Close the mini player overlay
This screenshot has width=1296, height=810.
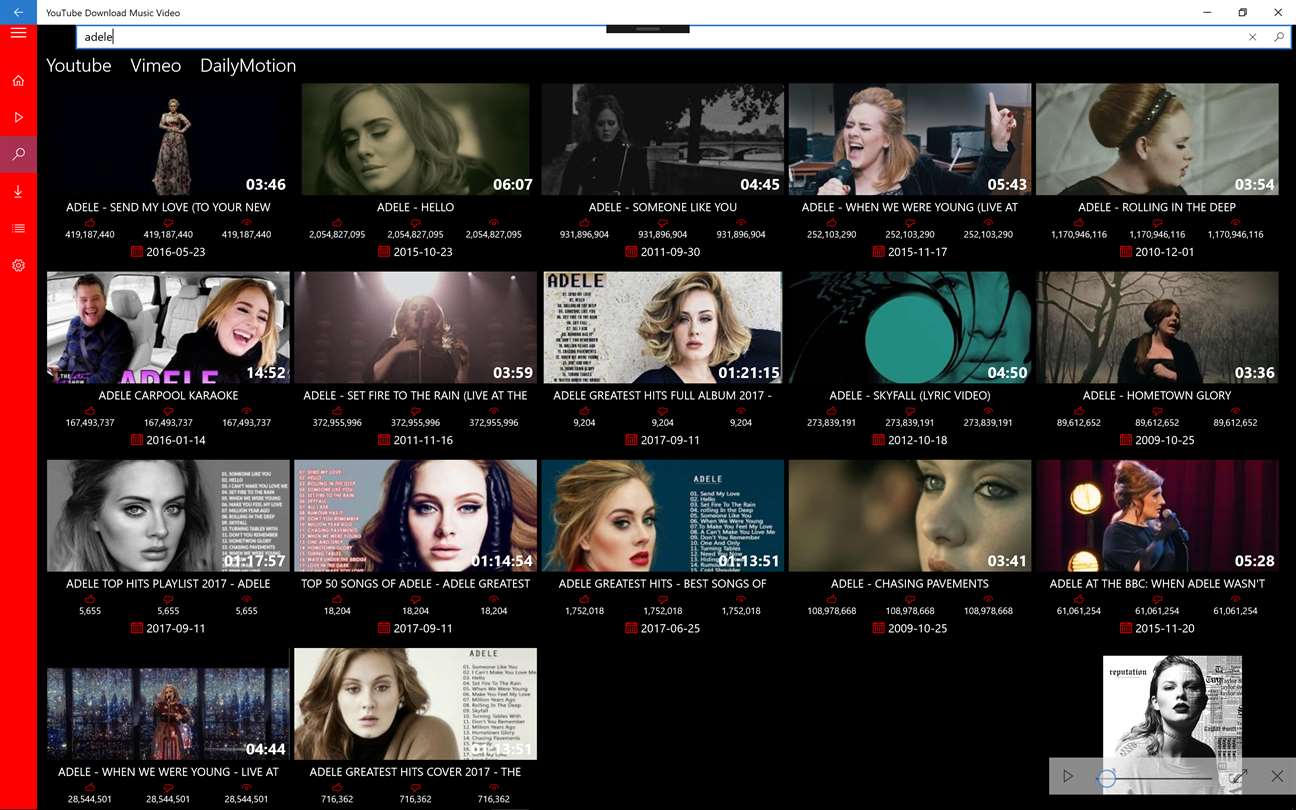point(1277,776)
